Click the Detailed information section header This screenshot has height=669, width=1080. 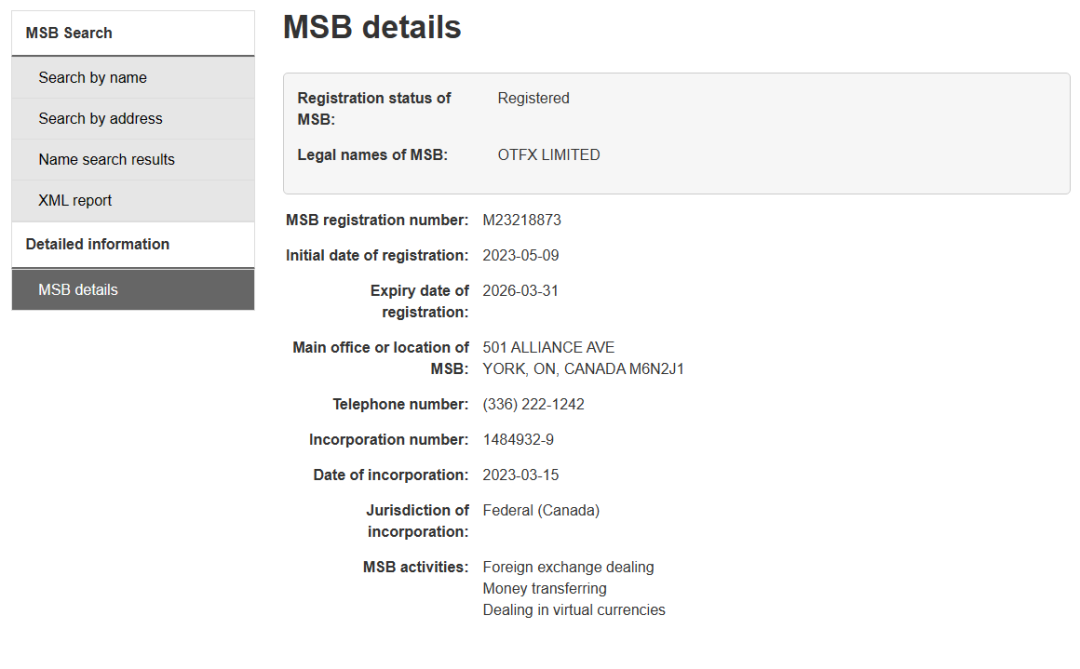98,244
